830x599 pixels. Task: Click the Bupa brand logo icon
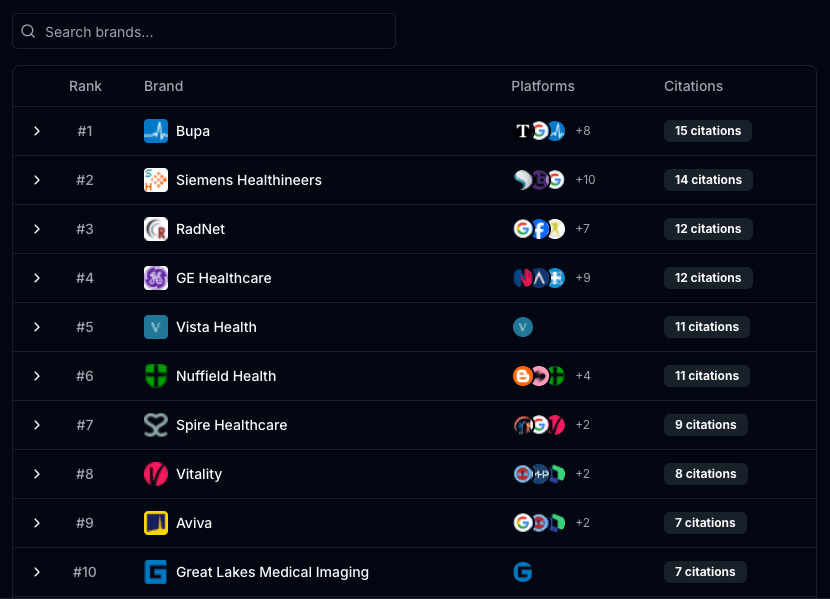156,131
